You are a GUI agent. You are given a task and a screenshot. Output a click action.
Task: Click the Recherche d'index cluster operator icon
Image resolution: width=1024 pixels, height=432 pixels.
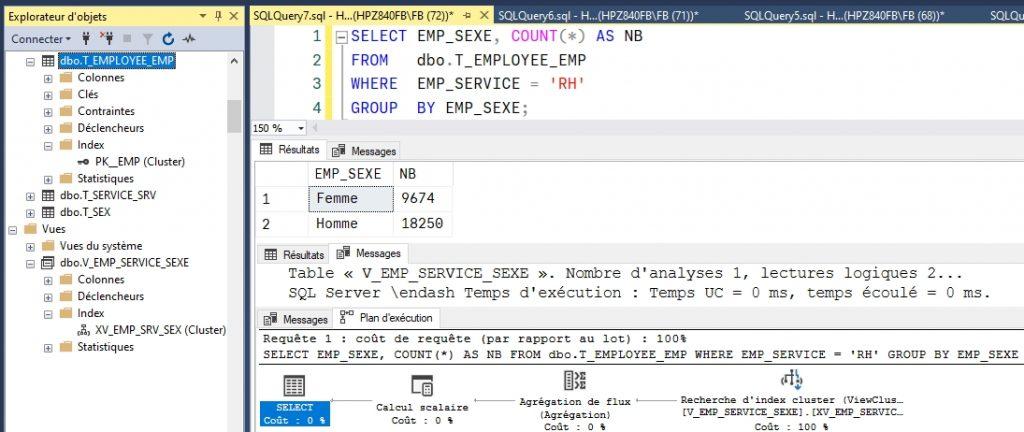click(791, 379)
